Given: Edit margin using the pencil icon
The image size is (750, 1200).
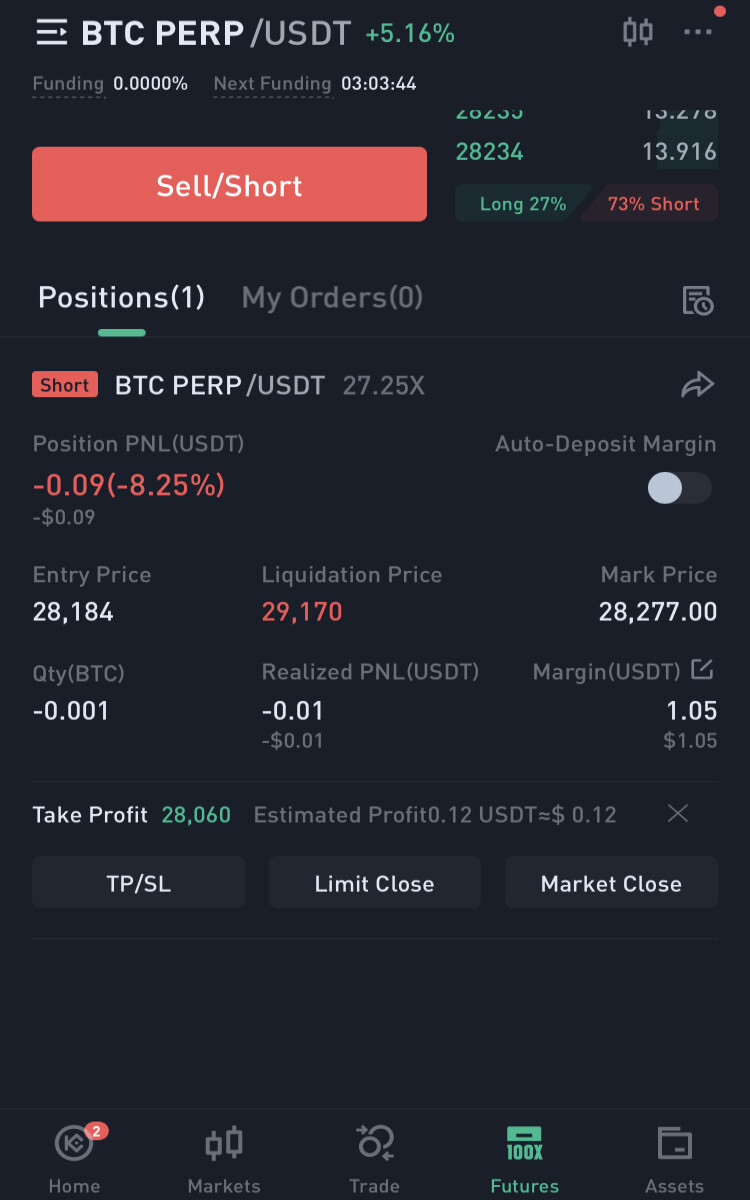Looking at the screenshot, I should coord(703,669).
